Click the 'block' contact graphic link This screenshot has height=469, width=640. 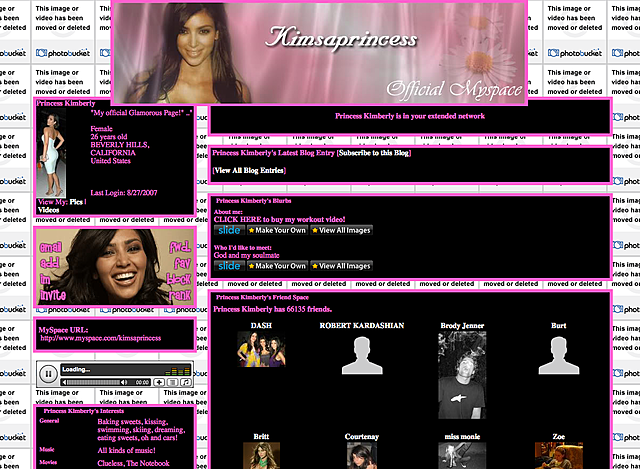pyautogui.click(x=179, y=279)
